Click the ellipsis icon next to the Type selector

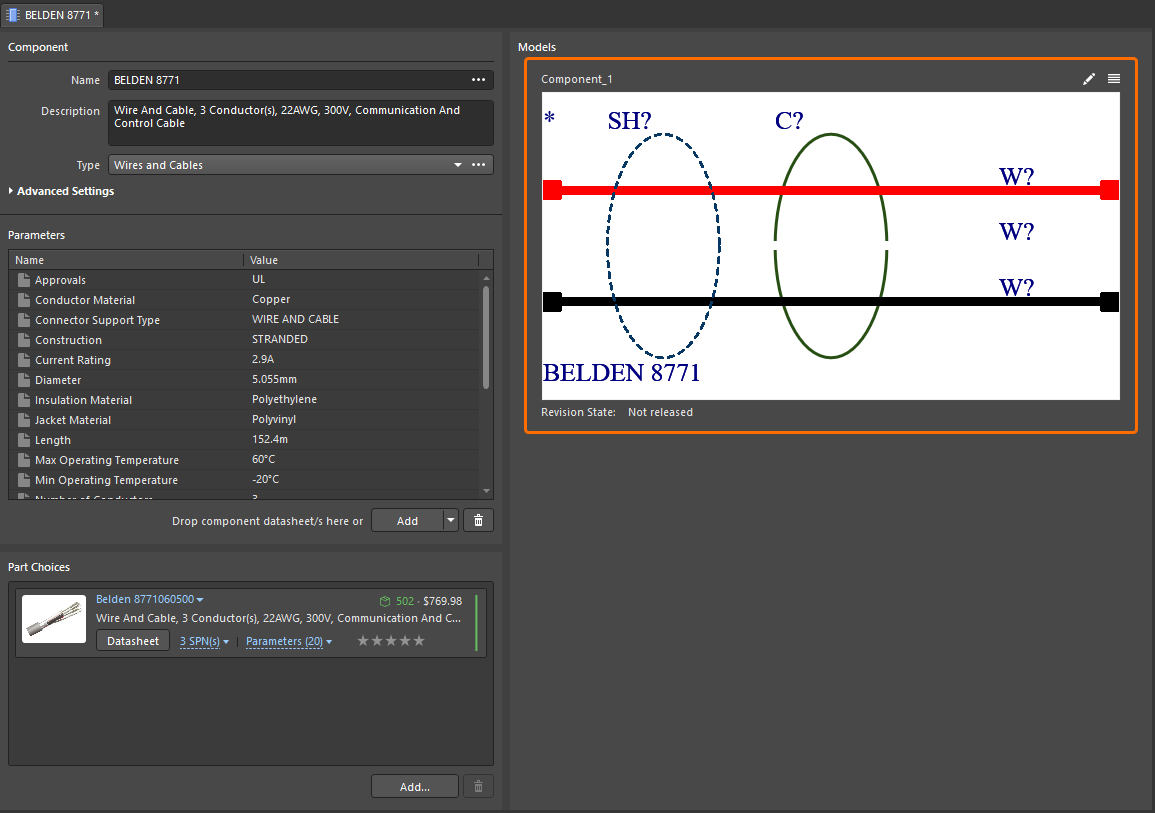click(479, 164)
